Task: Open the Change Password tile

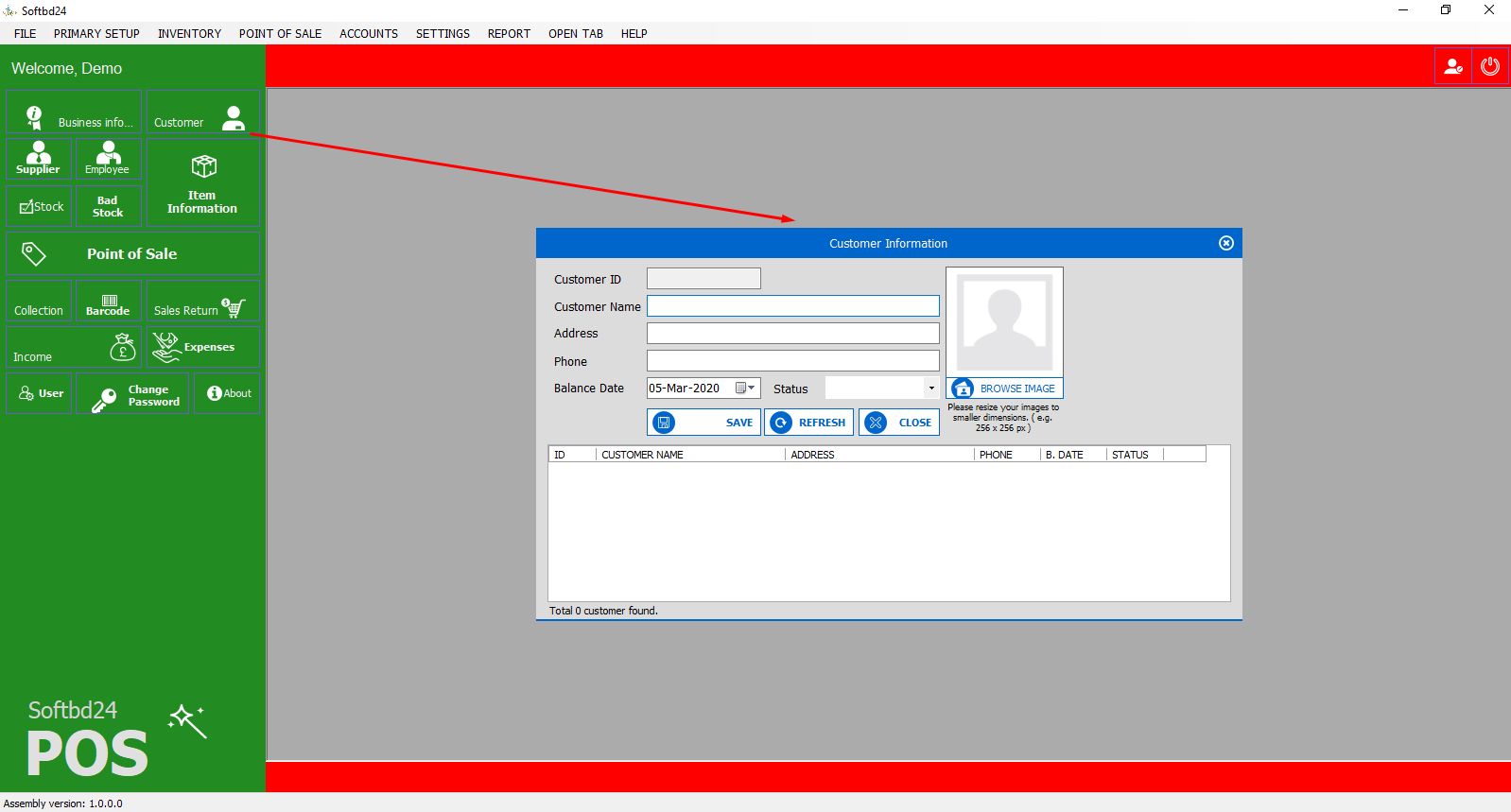Action: 132,393
